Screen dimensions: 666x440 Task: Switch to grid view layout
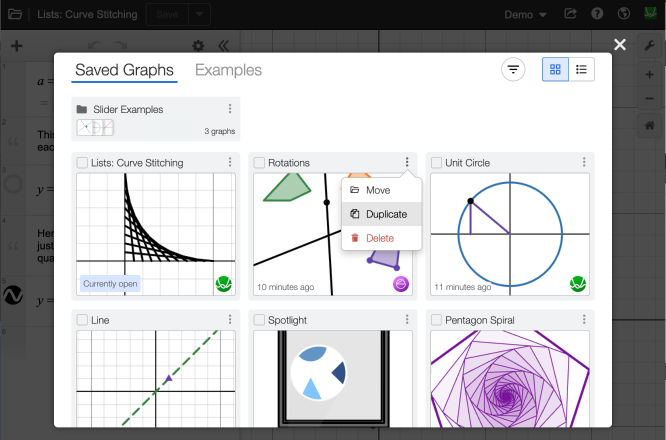(555, 70)
